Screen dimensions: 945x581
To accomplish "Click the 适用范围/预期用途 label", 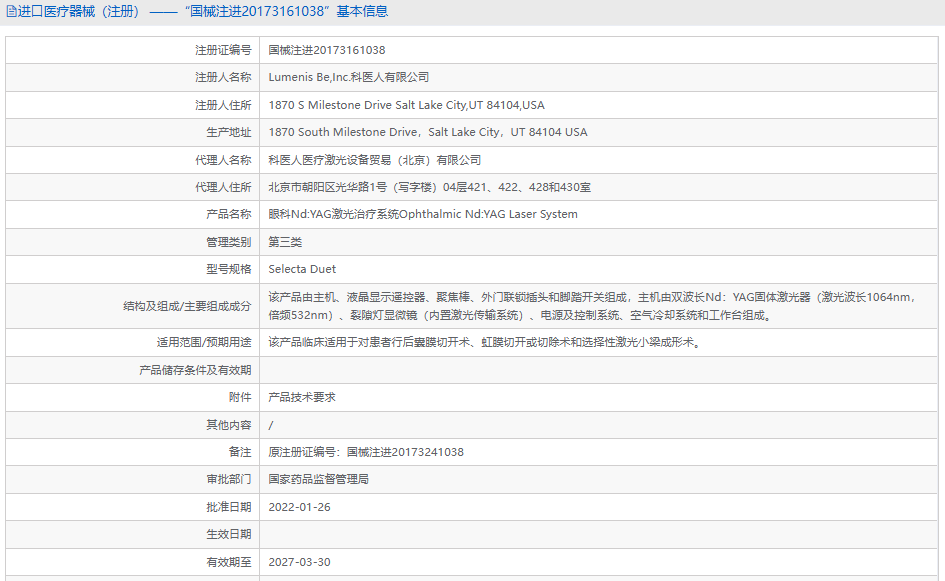I will pyautogui.click(x=204, y=342).
